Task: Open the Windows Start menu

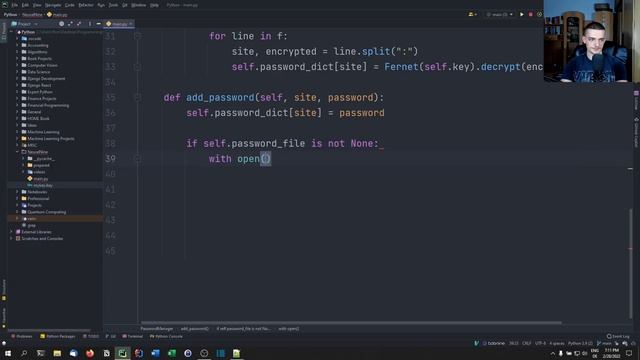Action: pyautogui.click(x=7, y=353)
